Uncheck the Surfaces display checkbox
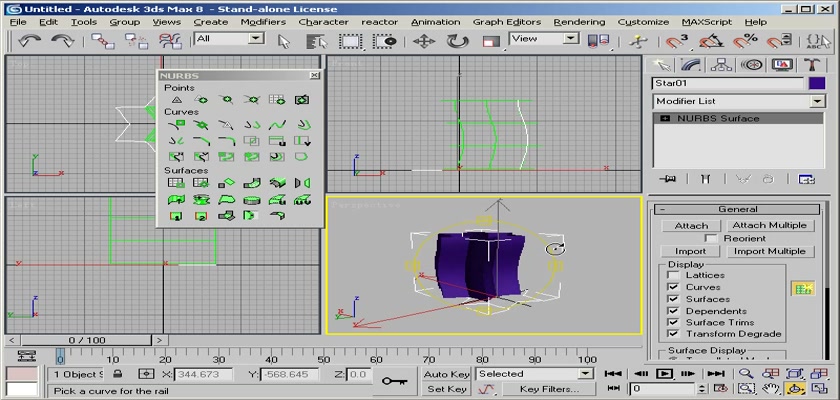Image resolution: width=840 pixels, height=400 pixels. (x=673, y=299)
